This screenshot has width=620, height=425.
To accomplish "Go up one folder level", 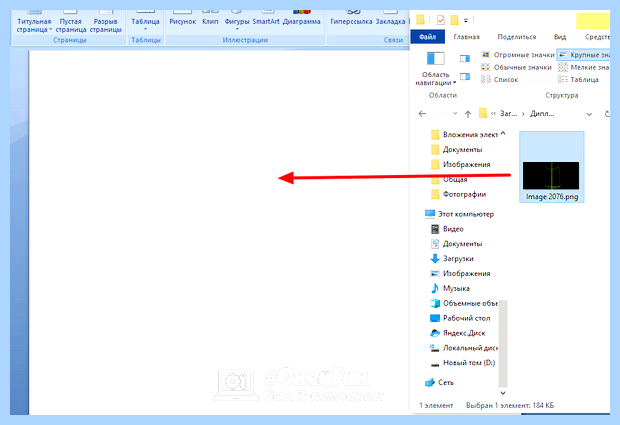I will pyautogui.click(x=468, y=114).
